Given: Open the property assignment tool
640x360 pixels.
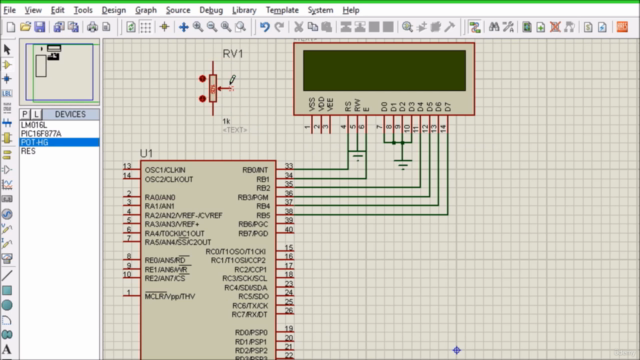Looking at the screenshot, I should tap(508, 27).
